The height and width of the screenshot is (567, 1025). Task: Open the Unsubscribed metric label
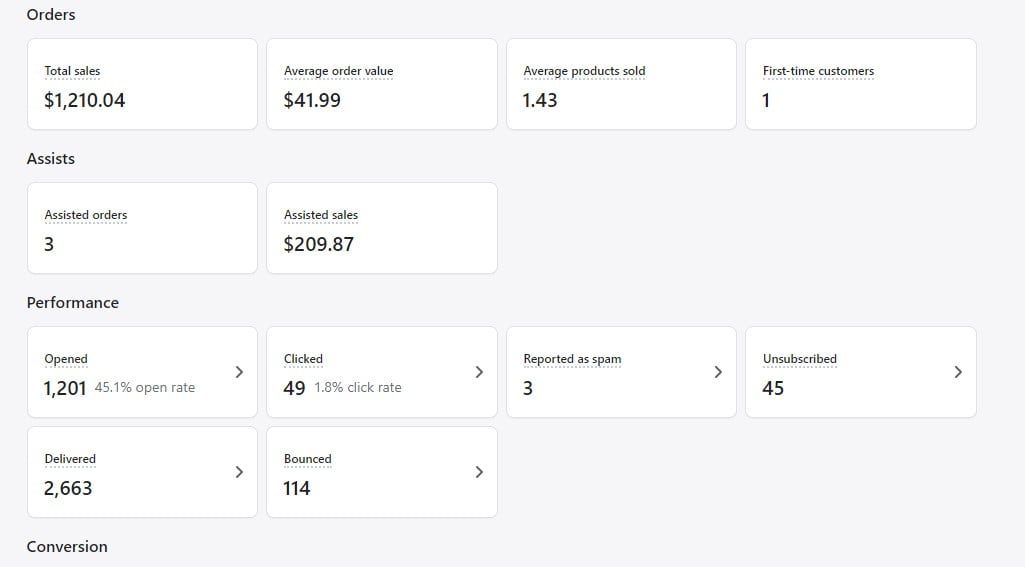click(799, 359)
